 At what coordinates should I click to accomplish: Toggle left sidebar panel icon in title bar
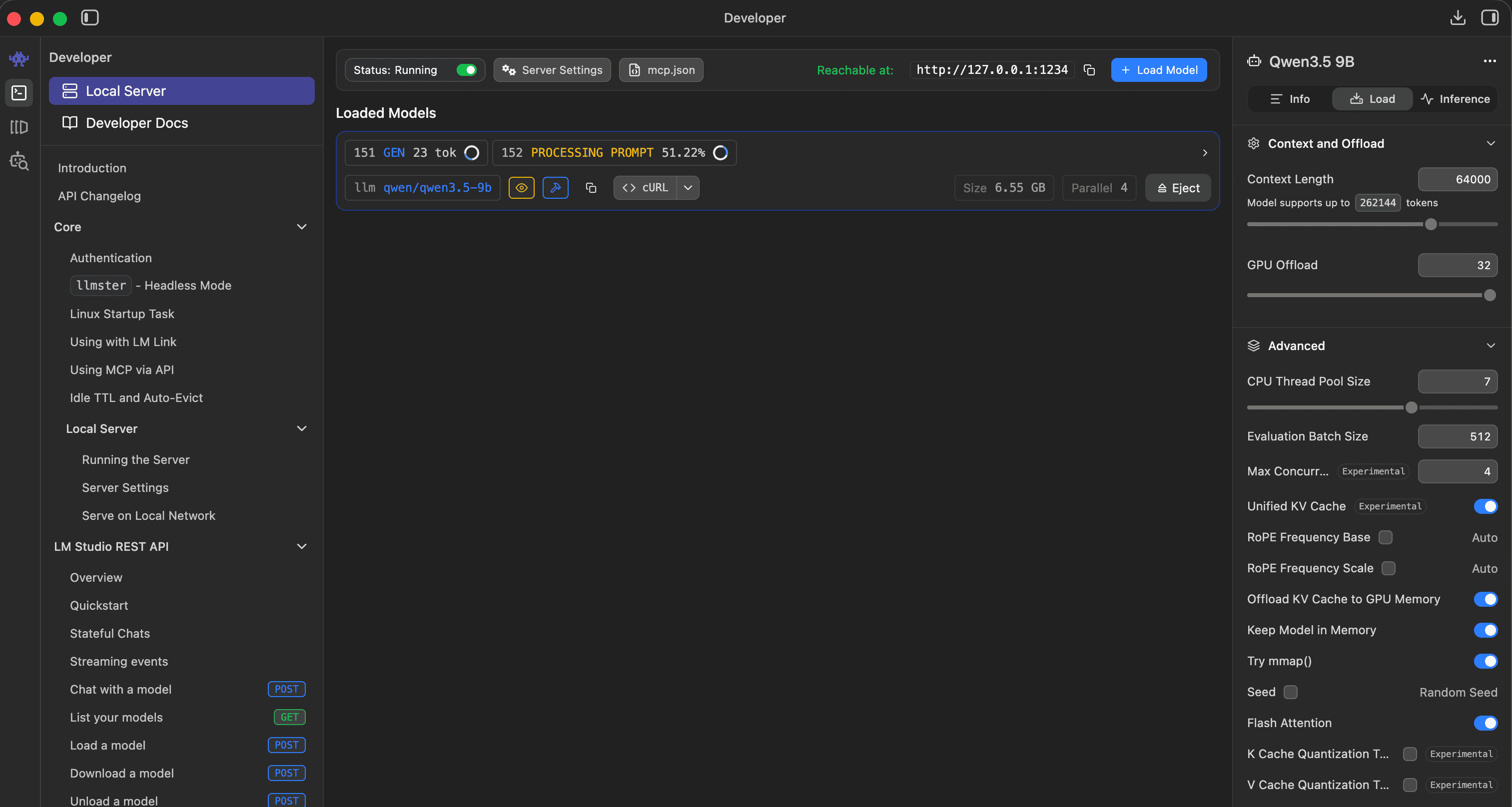tap(90, 17)
